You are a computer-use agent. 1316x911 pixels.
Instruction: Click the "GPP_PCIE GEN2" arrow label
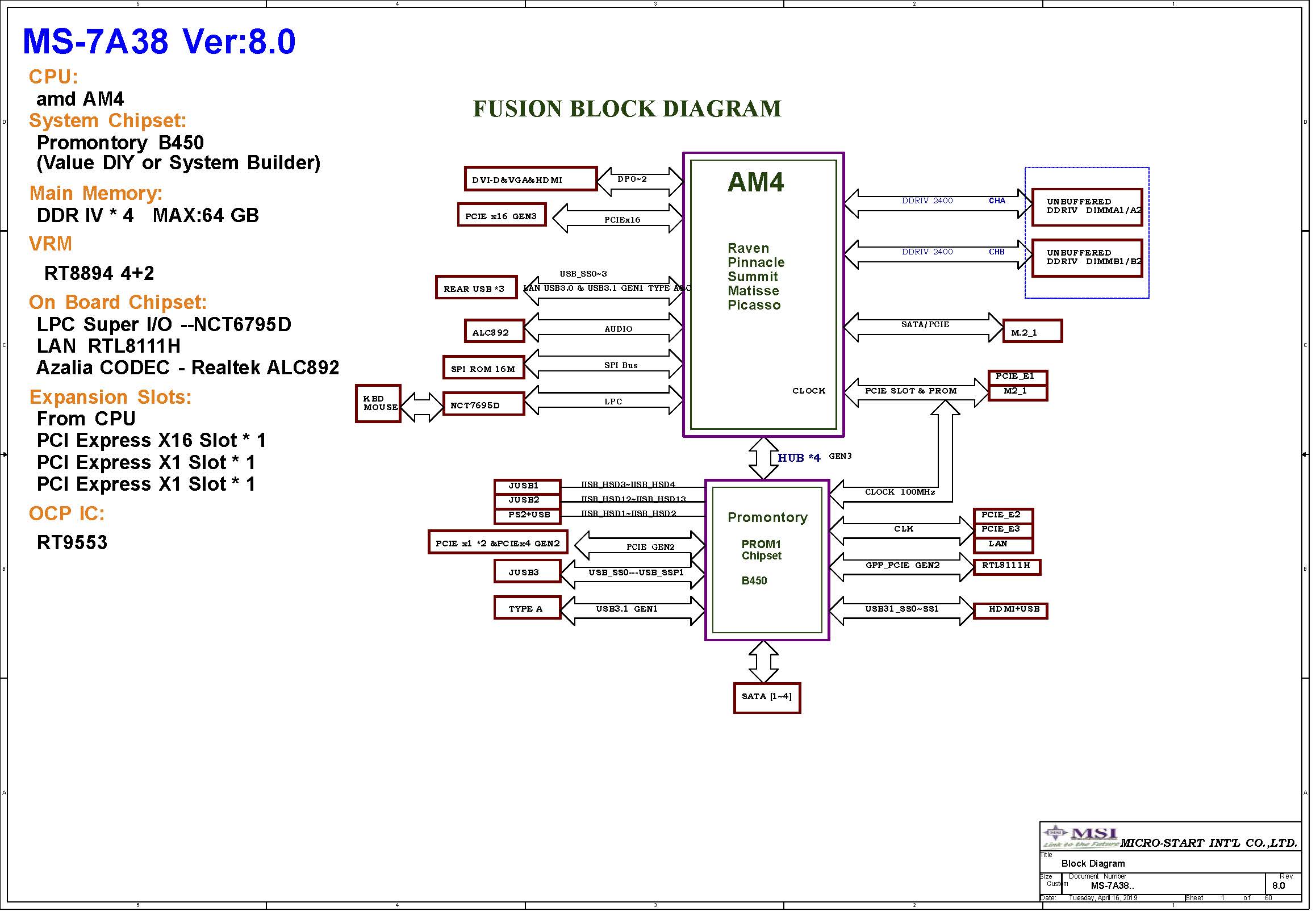[x=903, y=565]
